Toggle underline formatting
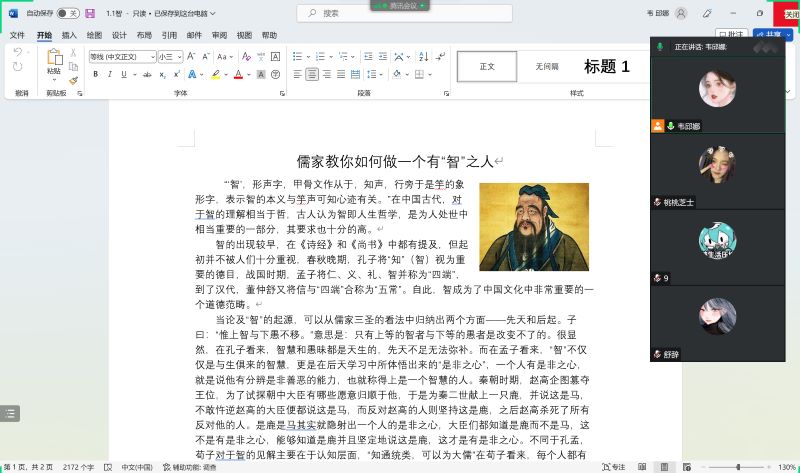 tap(123, 74)
